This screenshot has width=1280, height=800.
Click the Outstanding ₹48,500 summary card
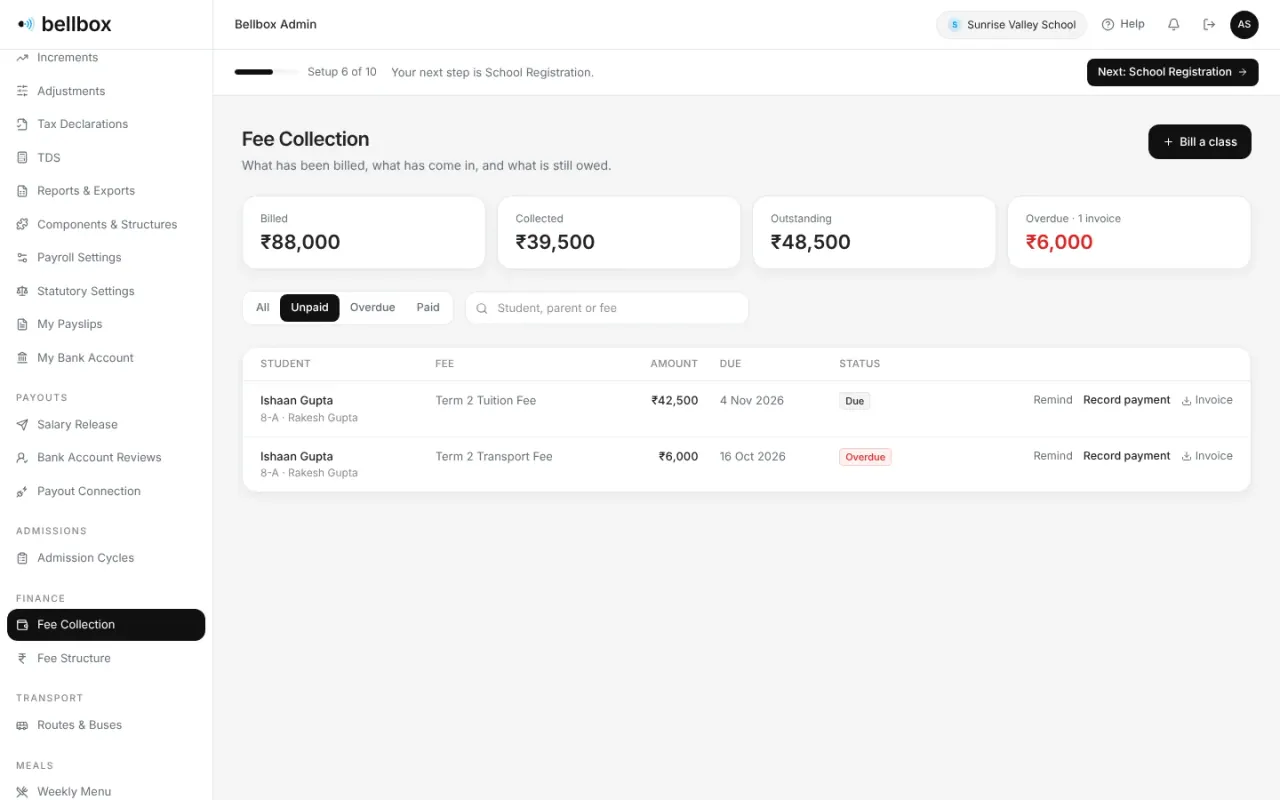coord(874,232)
